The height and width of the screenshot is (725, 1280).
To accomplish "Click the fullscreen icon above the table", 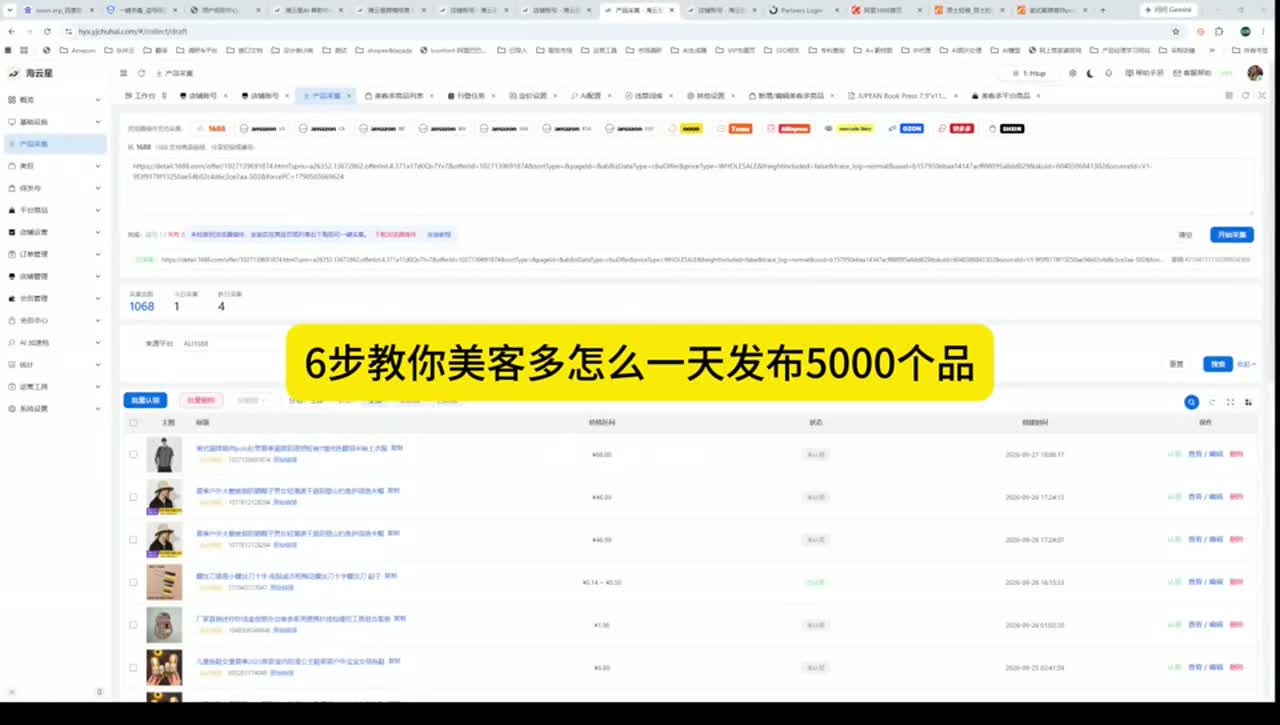I will (1230, 402).
